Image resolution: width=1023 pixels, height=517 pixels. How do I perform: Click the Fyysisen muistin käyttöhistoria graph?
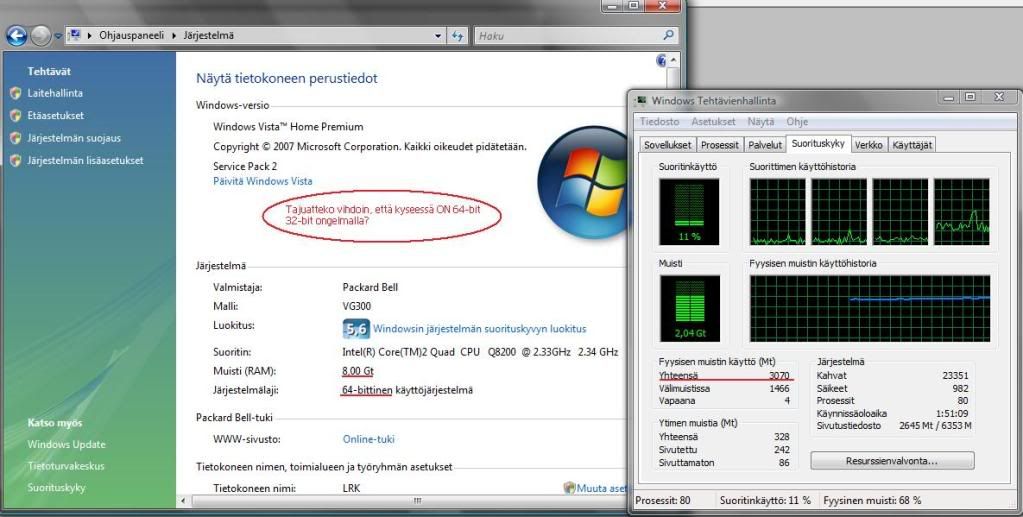click(x=870, y=308)
